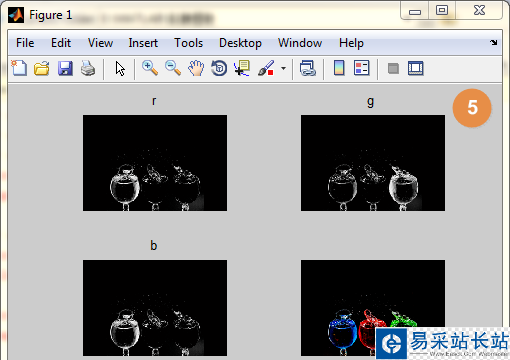The image size is (510, 360).
Task: Open the Edit menu
Action: pyautogui.click(x=61, y=43)
